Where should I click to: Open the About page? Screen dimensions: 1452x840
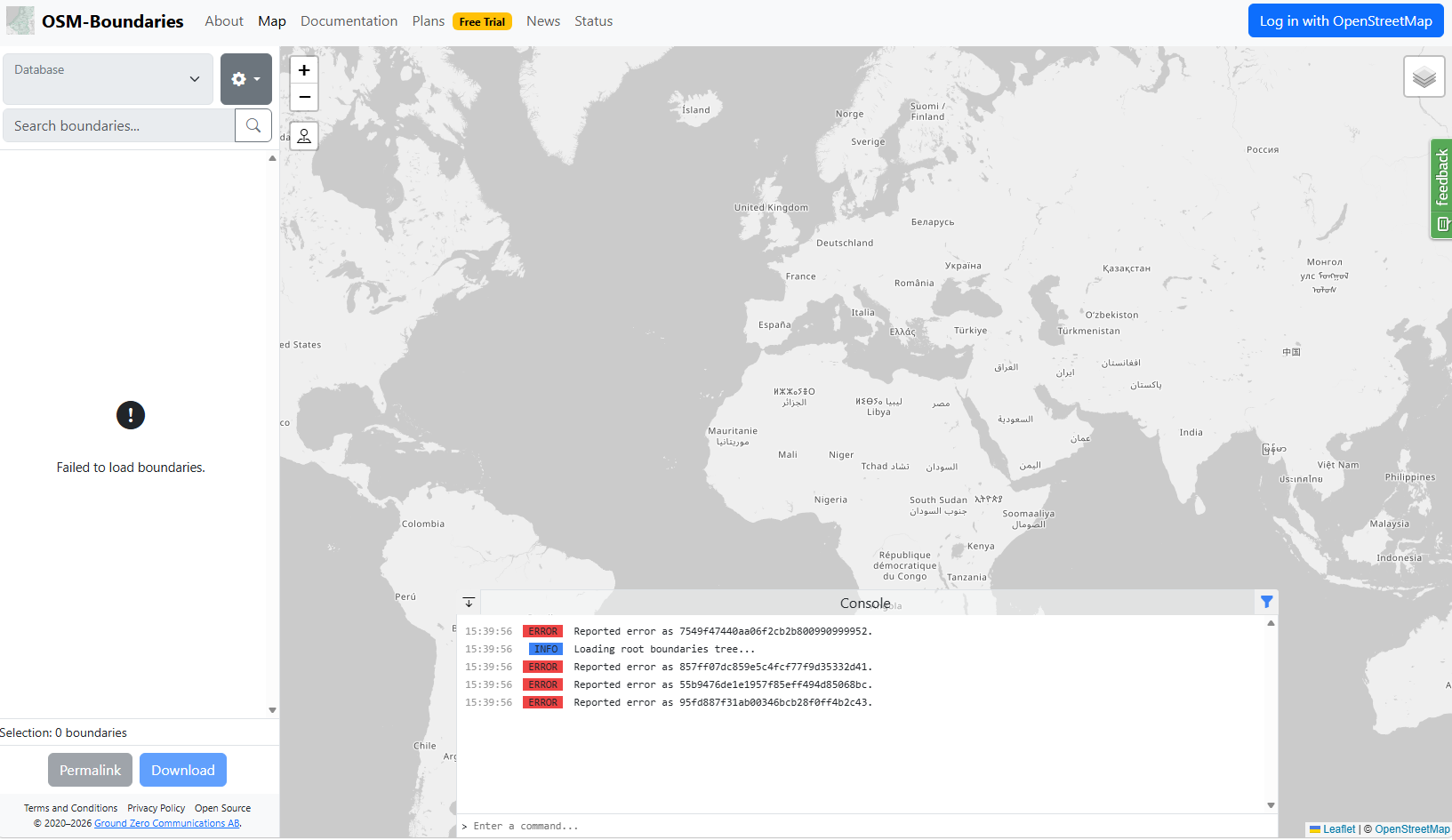click(224, 21)
